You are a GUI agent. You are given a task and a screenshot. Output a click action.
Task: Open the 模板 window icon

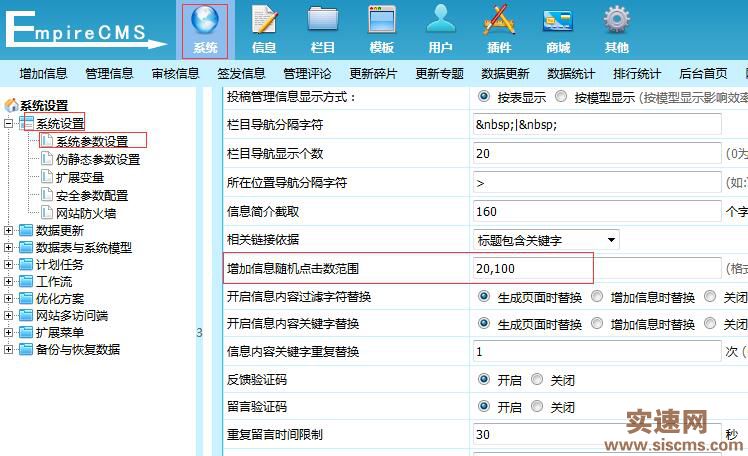(x=382, y=20)
